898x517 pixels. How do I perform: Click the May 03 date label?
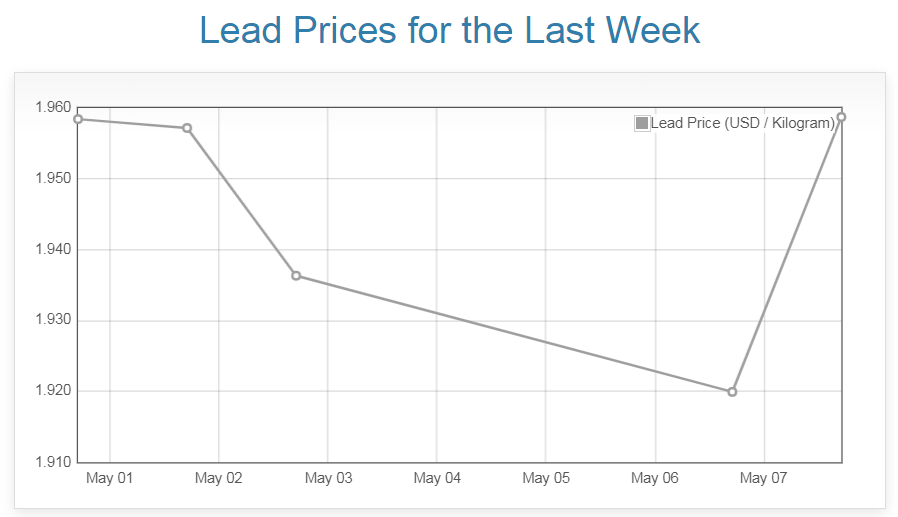coord(328,479)
